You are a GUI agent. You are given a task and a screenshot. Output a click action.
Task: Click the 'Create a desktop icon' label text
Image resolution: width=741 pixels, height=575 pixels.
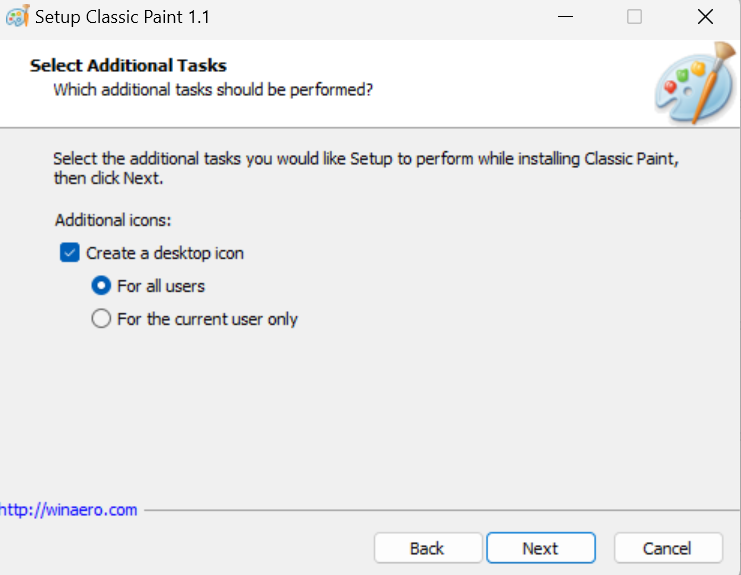[x=165, y=253]
